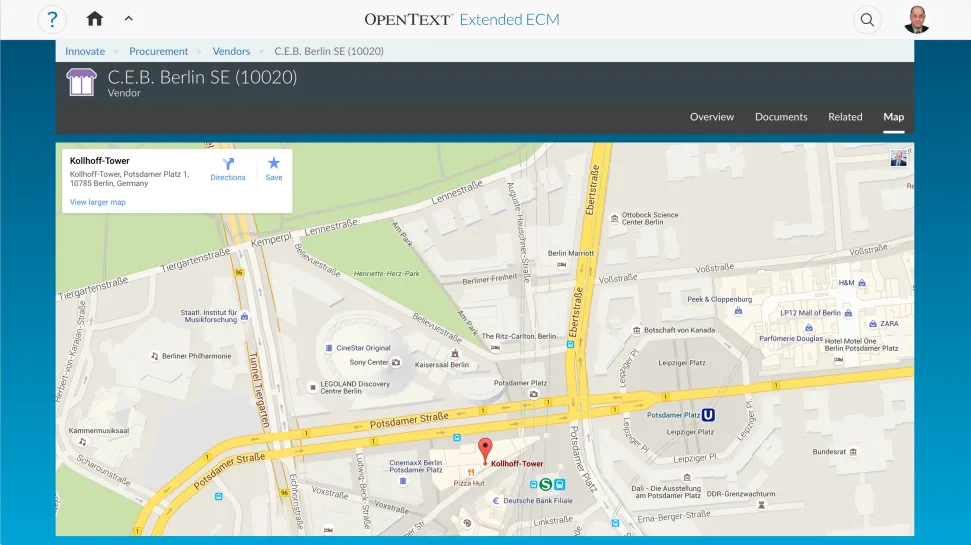Switch to the Overview tab
Image resolution: width=971 pixels, height=545 pixels.
click(711, 117)
